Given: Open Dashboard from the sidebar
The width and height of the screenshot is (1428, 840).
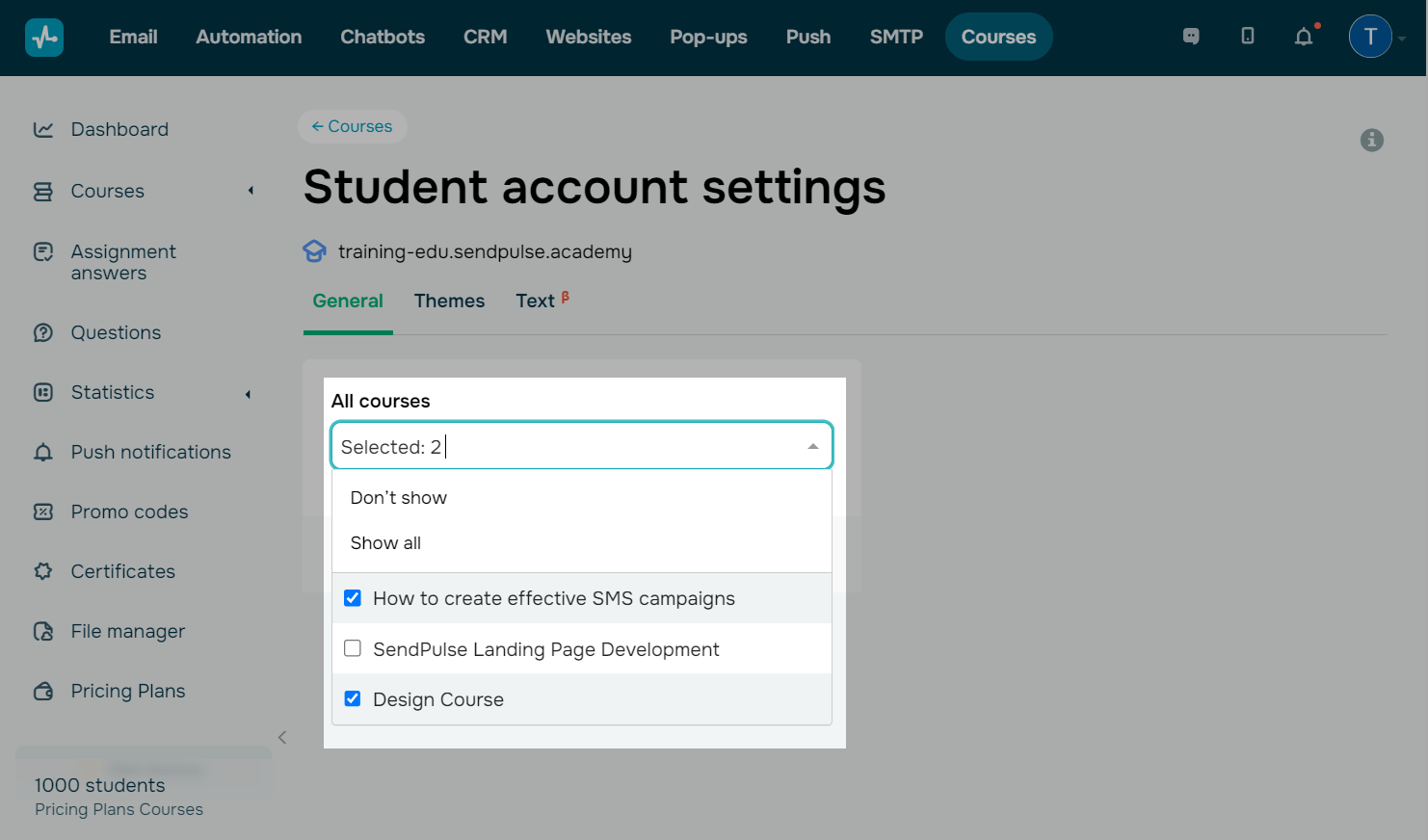Looking at the screenshot, I should click(119, 129).
